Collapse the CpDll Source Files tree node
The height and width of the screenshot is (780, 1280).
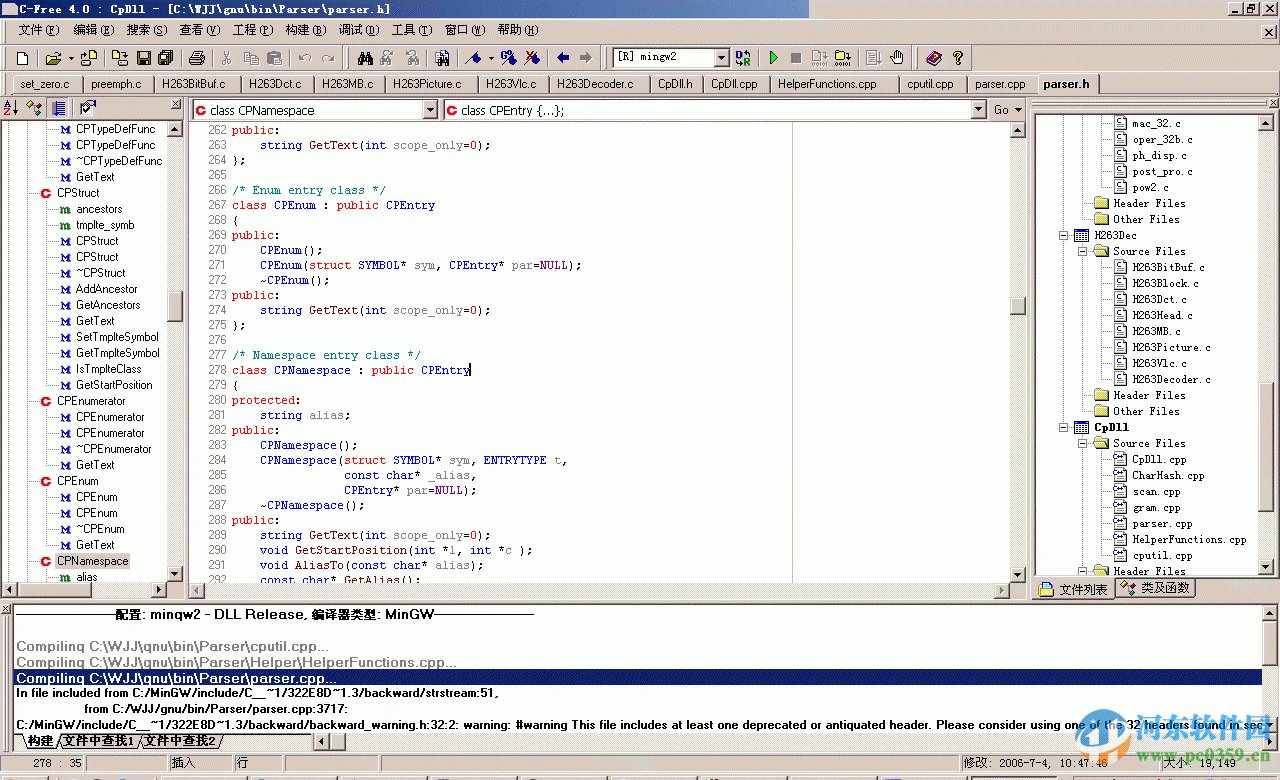click(x=1082, y=443)
